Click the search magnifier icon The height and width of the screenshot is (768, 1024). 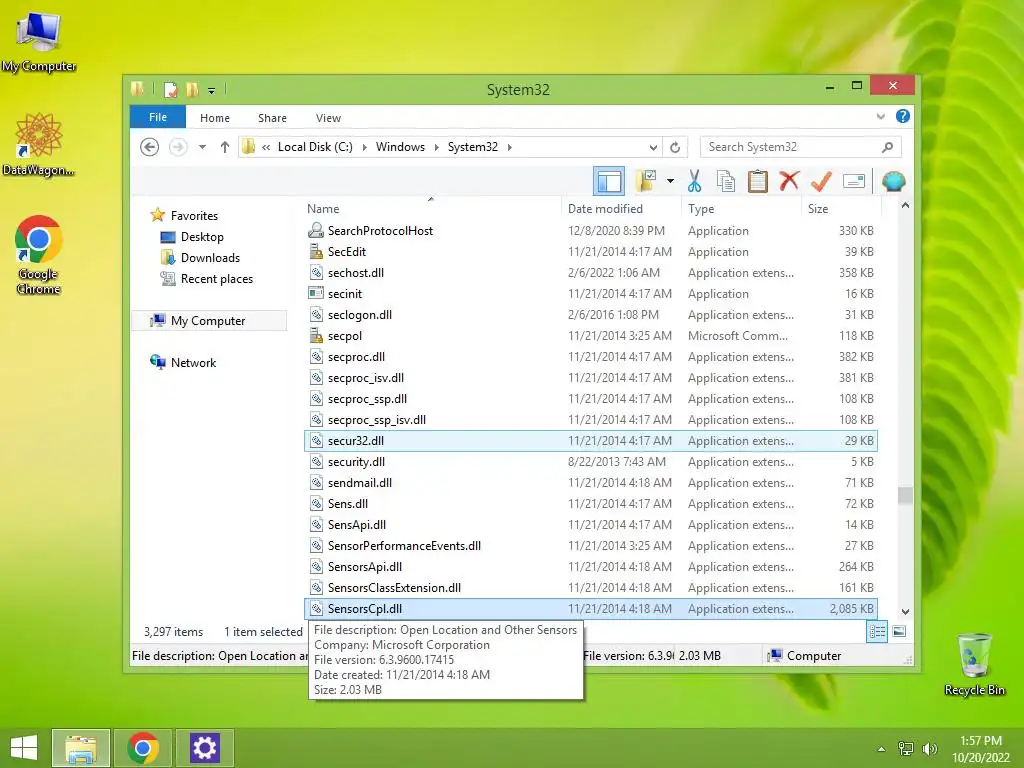point(888,147)
